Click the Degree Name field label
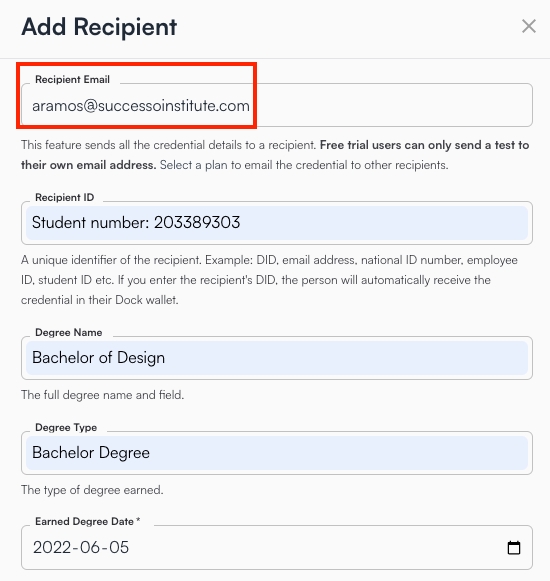This screenshot has width=550, height=581. 69,332
